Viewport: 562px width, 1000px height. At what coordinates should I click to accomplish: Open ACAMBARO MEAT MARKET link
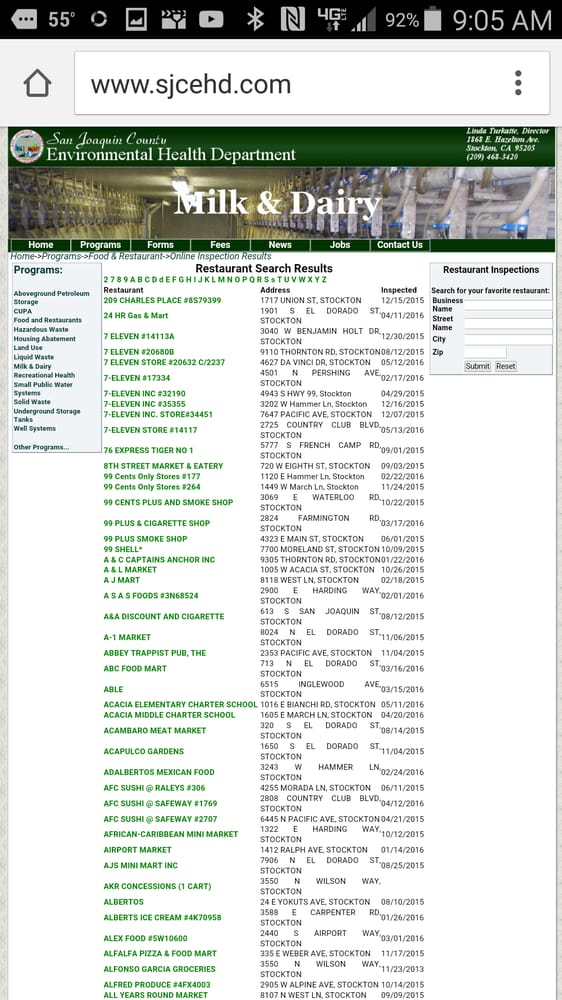point(155,731)
